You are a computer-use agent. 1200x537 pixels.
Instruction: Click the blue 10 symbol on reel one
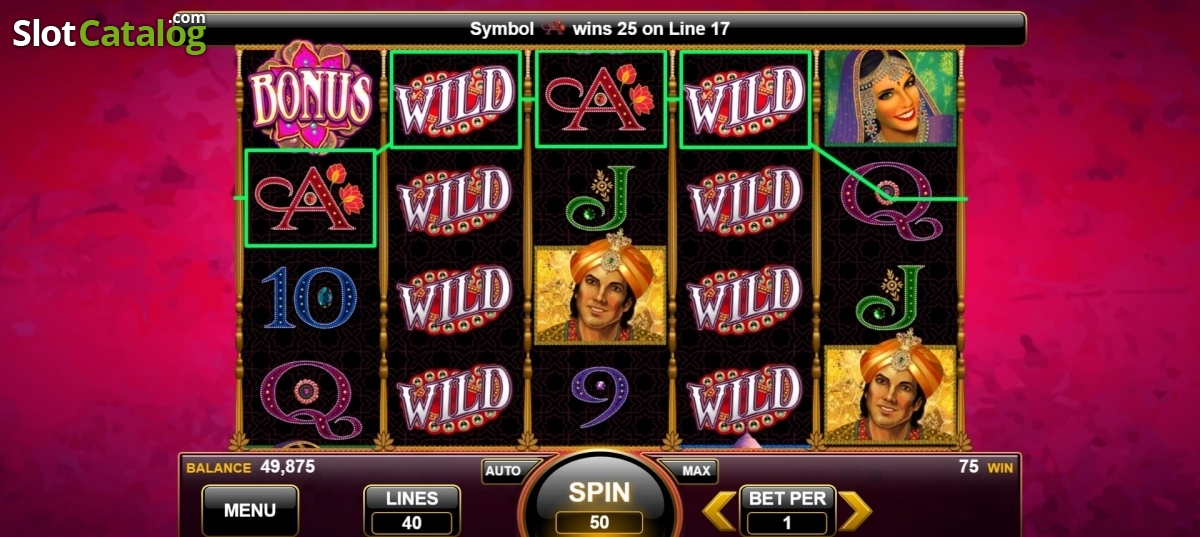309,297
